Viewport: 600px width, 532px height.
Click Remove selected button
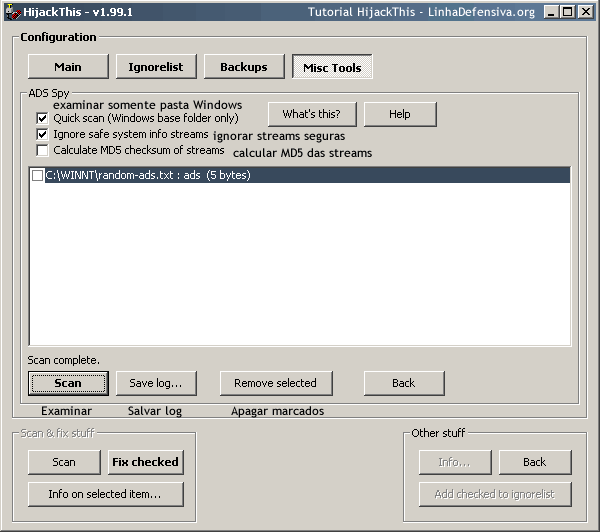[276, 383]
